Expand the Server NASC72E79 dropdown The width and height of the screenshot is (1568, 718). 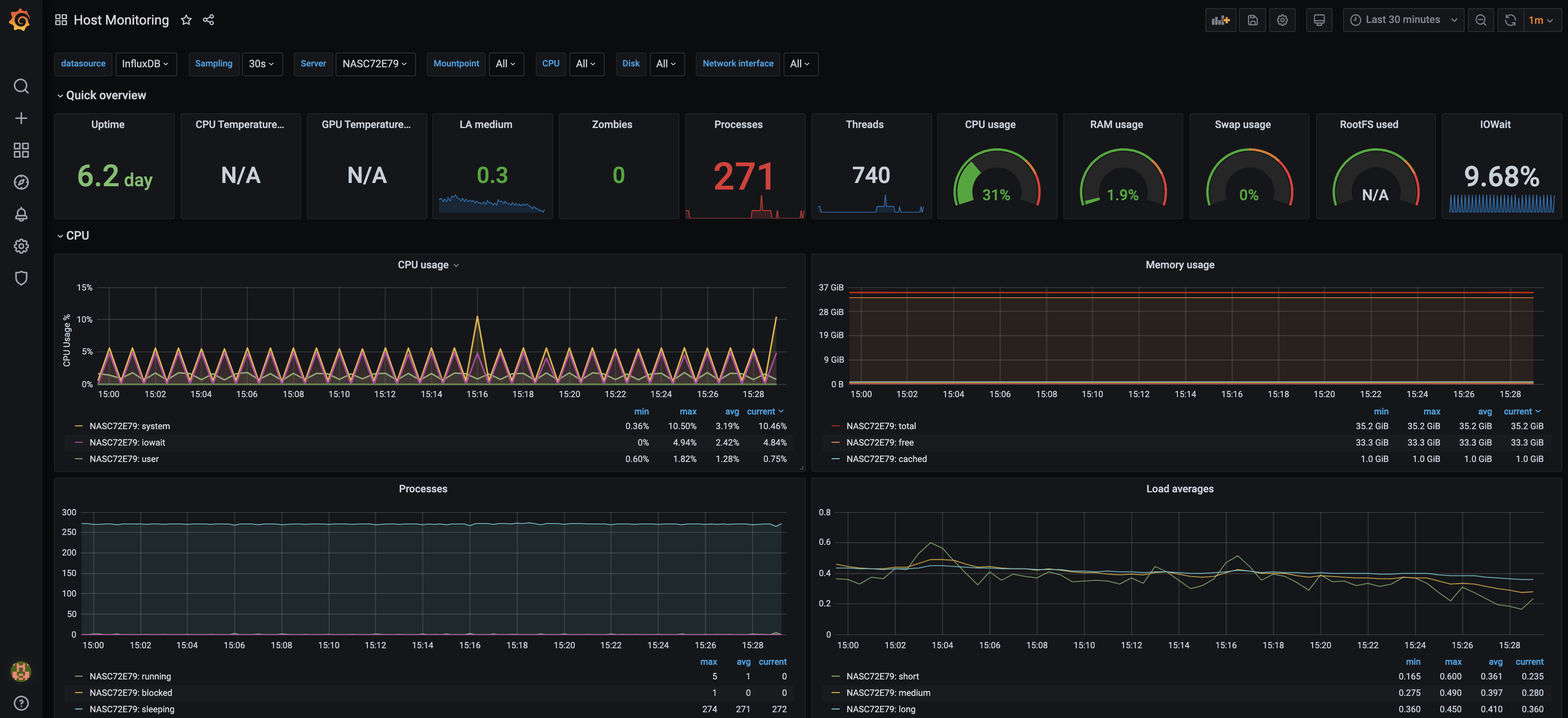374,63
